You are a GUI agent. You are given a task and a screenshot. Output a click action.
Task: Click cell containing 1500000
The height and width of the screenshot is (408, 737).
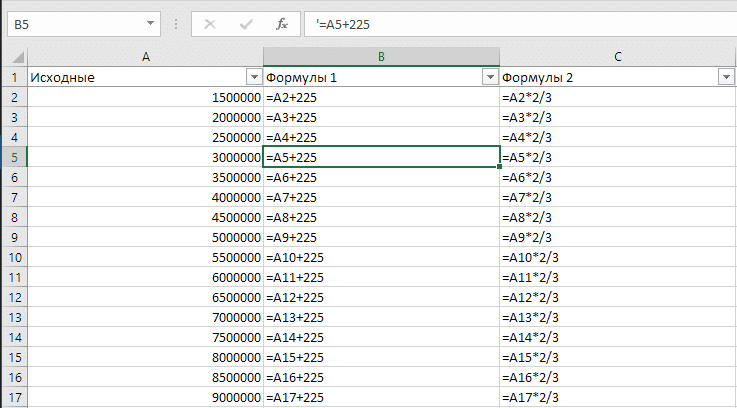145,97
